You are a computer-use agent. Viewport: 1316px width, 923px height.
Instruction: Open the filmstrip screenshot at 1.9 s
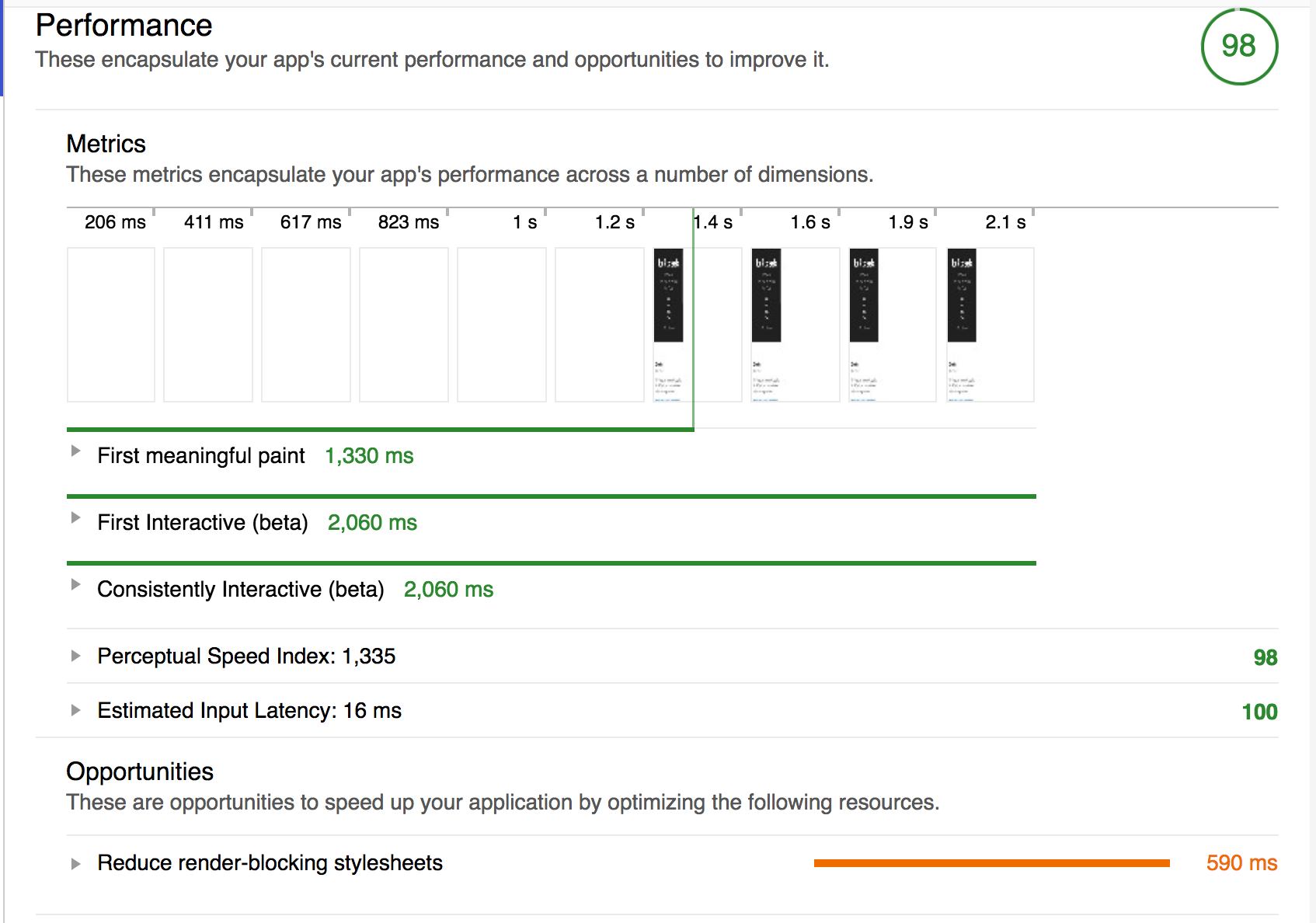893,325
